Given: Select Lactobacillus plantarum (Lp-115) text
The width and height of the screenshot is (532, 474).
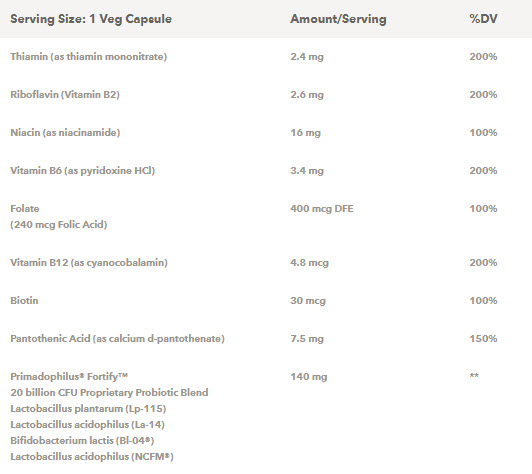Looking at the screenshot, I should pos(88,409).
